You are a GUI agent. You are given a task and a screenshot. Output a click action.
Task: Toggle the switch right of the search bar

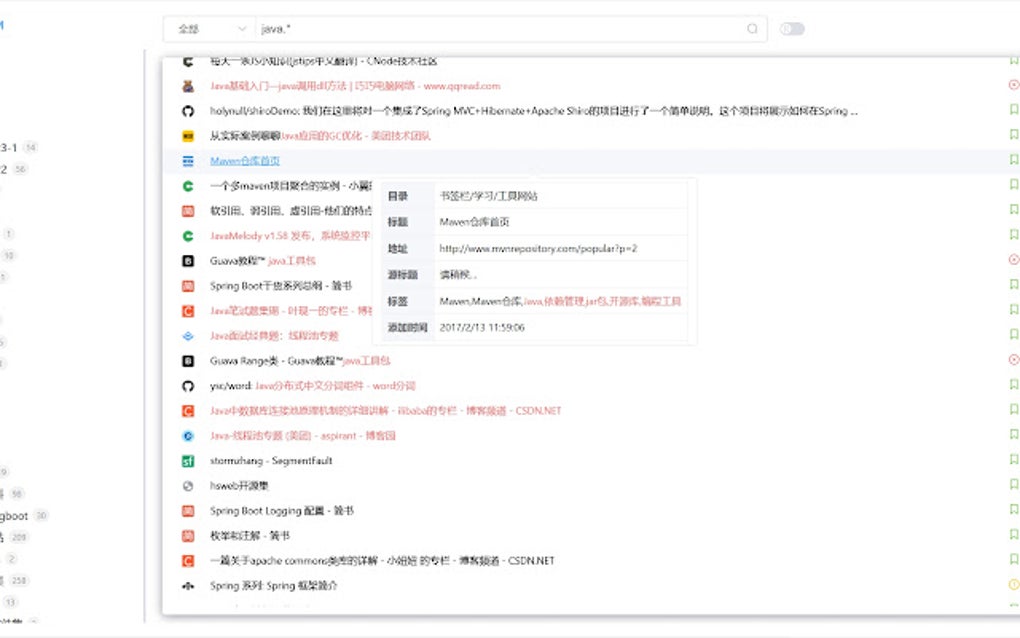click(792, 28)
